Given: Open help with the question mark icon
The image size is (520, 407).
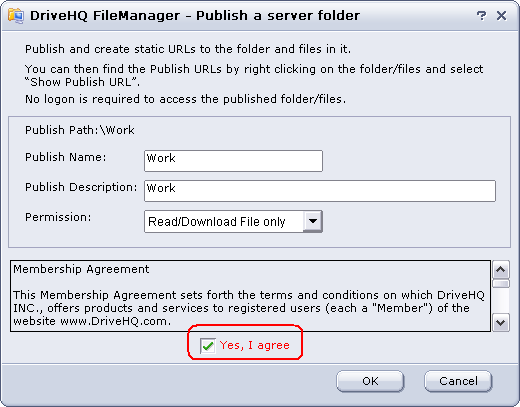Looking at the screenshot, I should 481,16.
